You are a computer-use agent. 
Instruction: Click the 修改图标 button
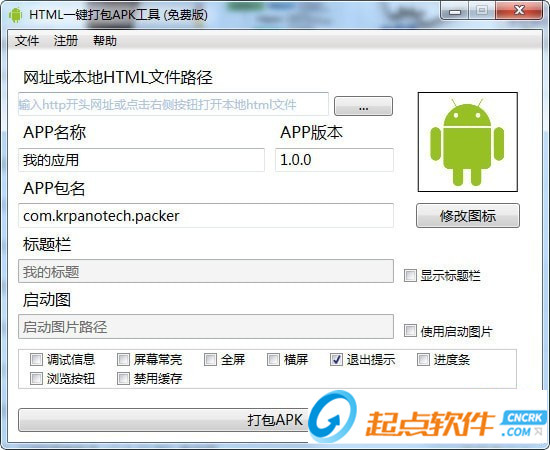[x=468, y=216]
